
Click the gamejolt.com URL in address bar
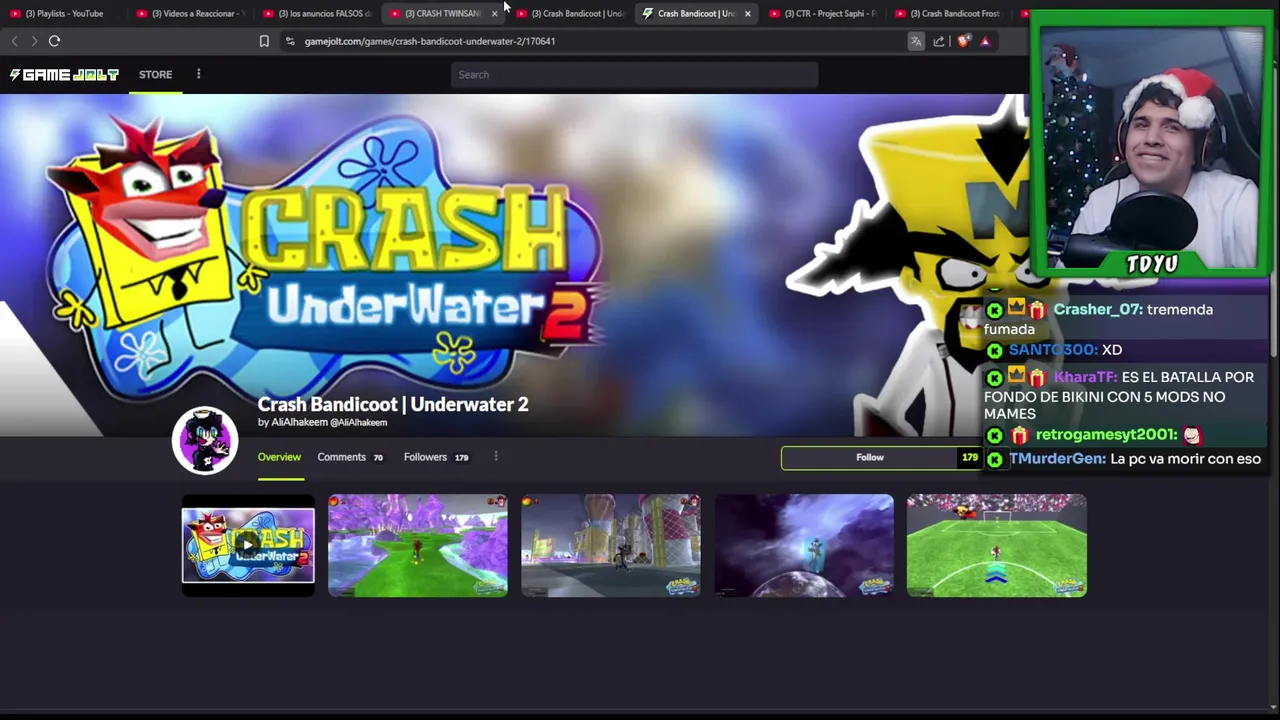tap(429, 41)
